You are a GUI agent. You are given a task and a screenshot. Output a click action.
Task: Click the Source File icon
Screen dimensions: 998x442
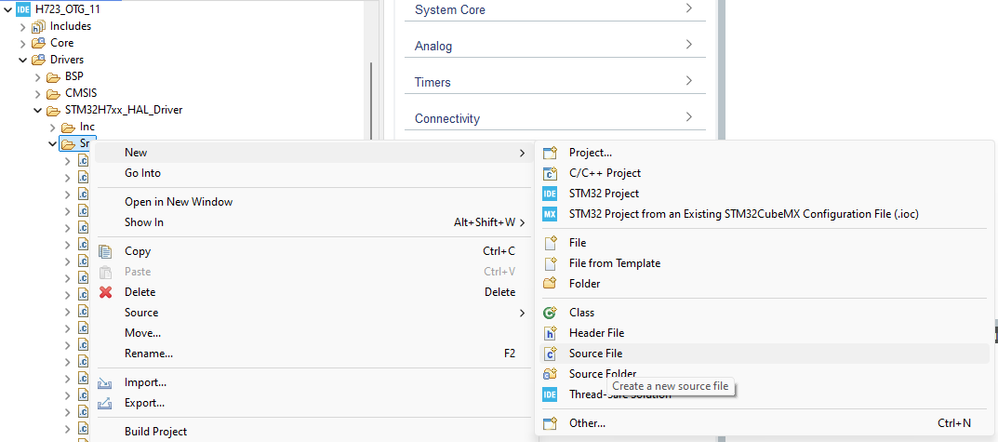pyautogui.click(x=550, y=353)
